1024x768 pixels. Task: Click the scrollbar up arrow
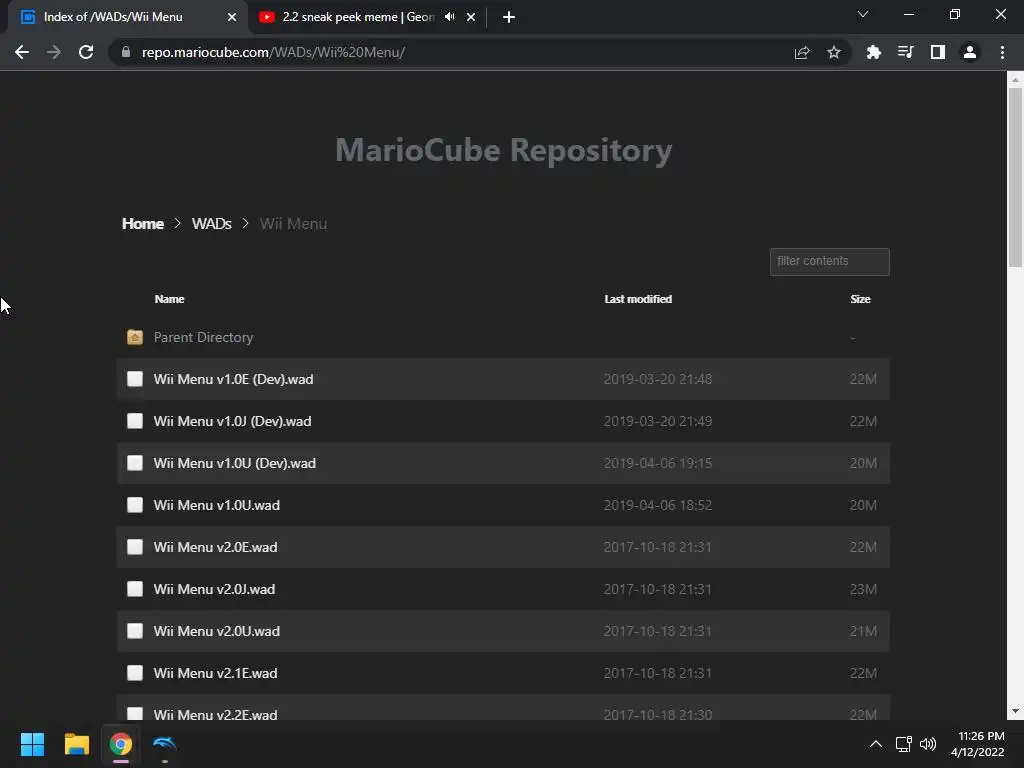click(1015, 79)
